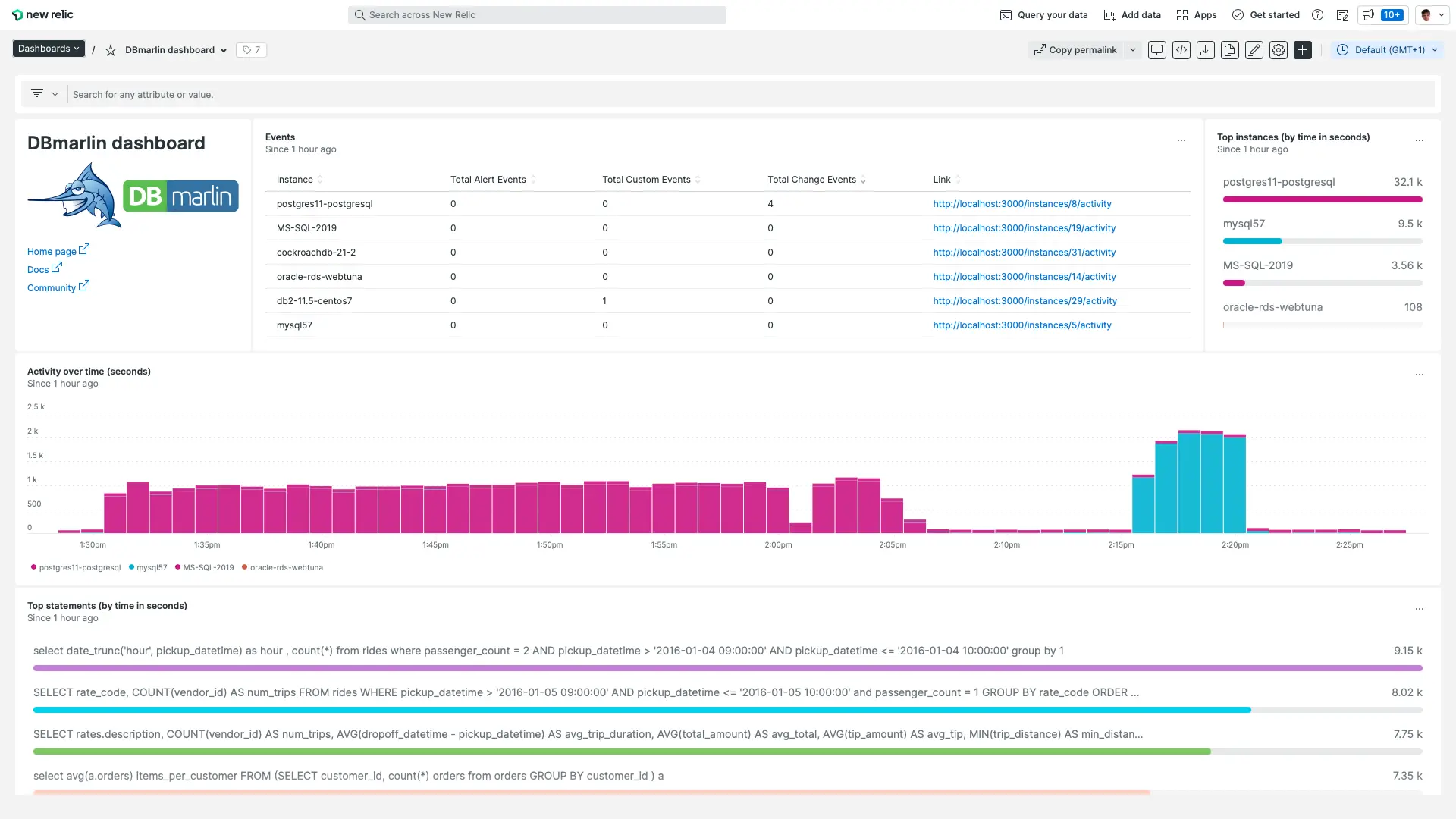Click the add widget plus icon
Screen dimensions: 1456x819
1302,49
